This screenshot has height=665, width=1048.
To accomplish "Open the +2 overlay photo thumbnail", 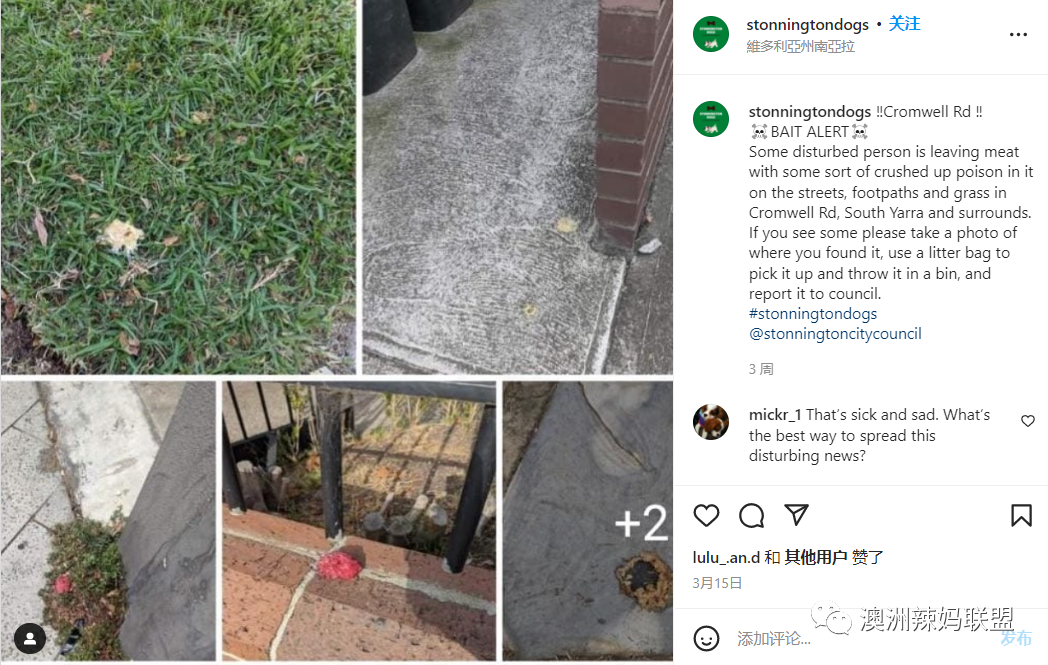I will coord(587,521).
